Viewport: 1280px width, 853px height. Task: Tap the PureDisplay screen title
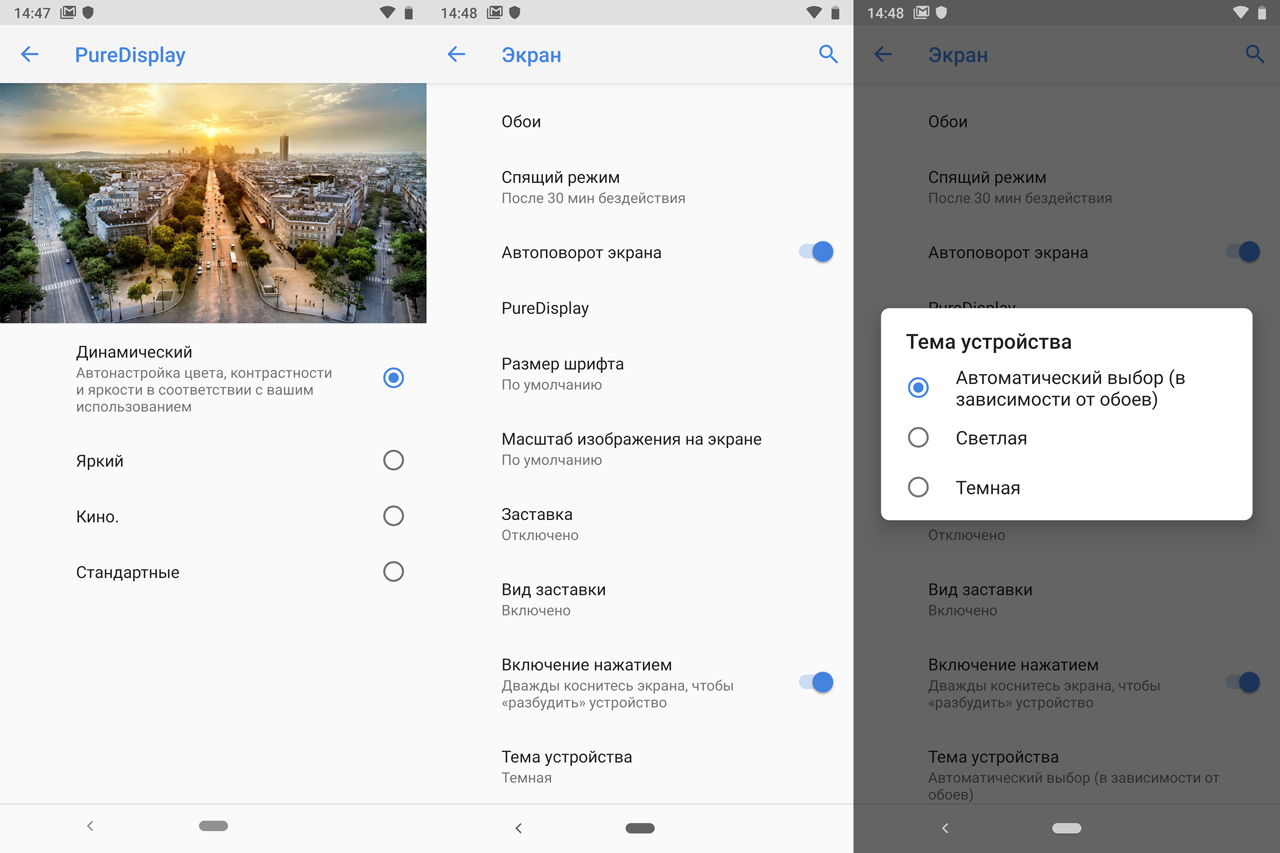pos(130,55)
